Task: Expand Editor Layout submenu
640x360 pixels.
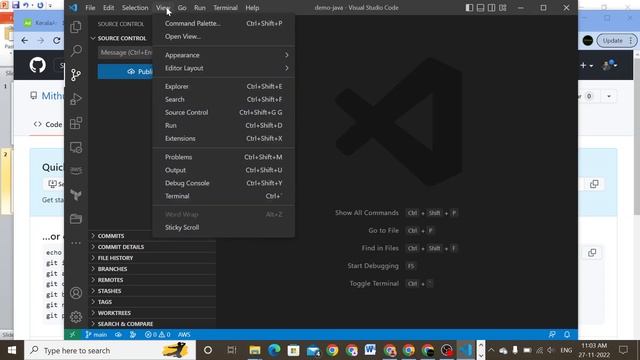Action: click(223, 68)
